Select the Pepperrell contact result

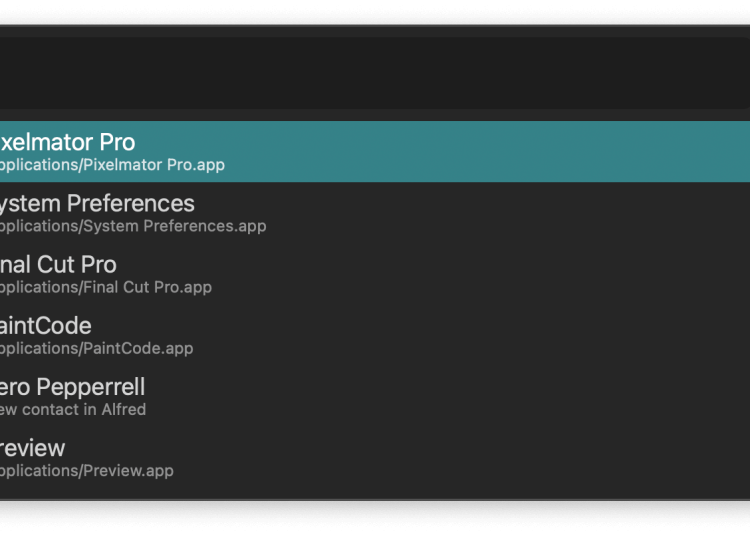click(72, 387)
